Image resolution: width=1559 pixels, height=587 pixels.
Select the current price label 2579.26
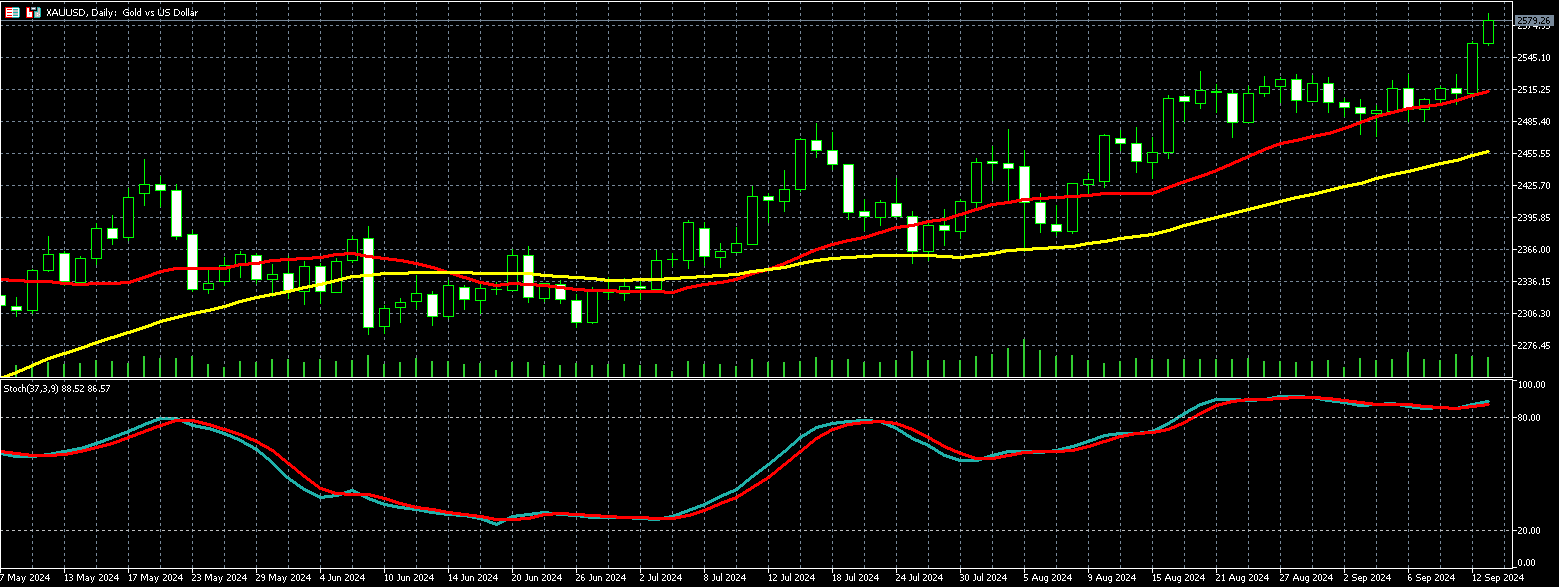click(1532, 20)
